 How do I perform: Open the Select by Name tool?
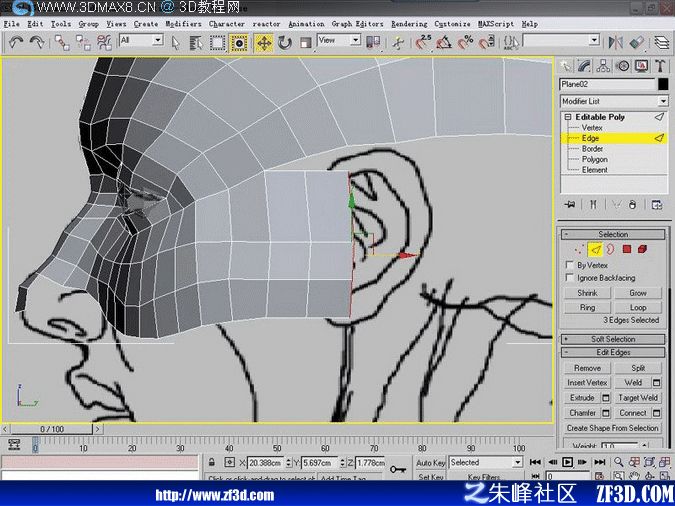pos(196,43)
